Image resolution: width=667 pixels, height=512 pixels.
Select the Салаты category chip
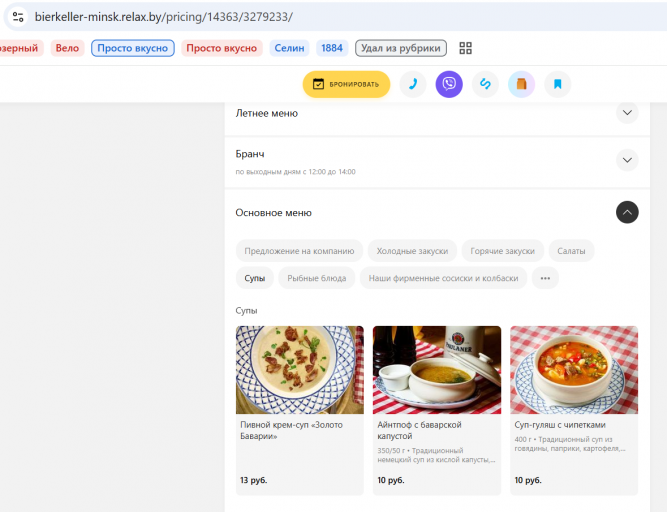tap(571, 251)
